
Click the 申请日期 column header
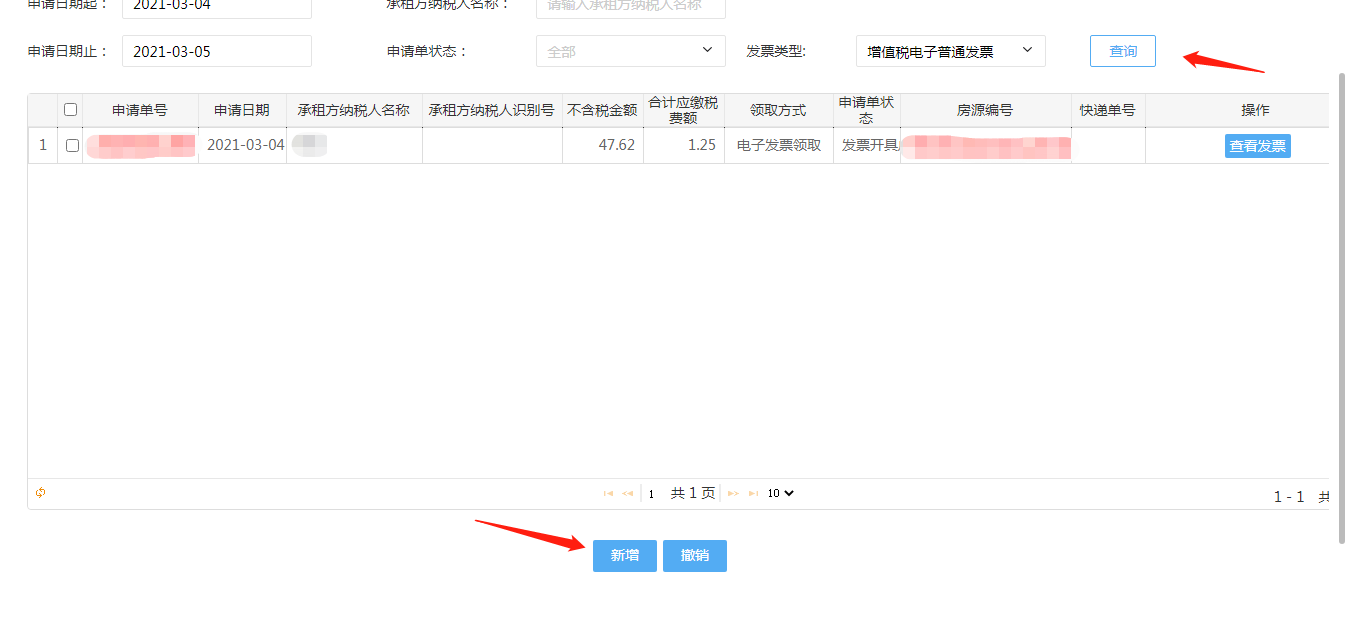pyautogui.click(x=243, y=110)
